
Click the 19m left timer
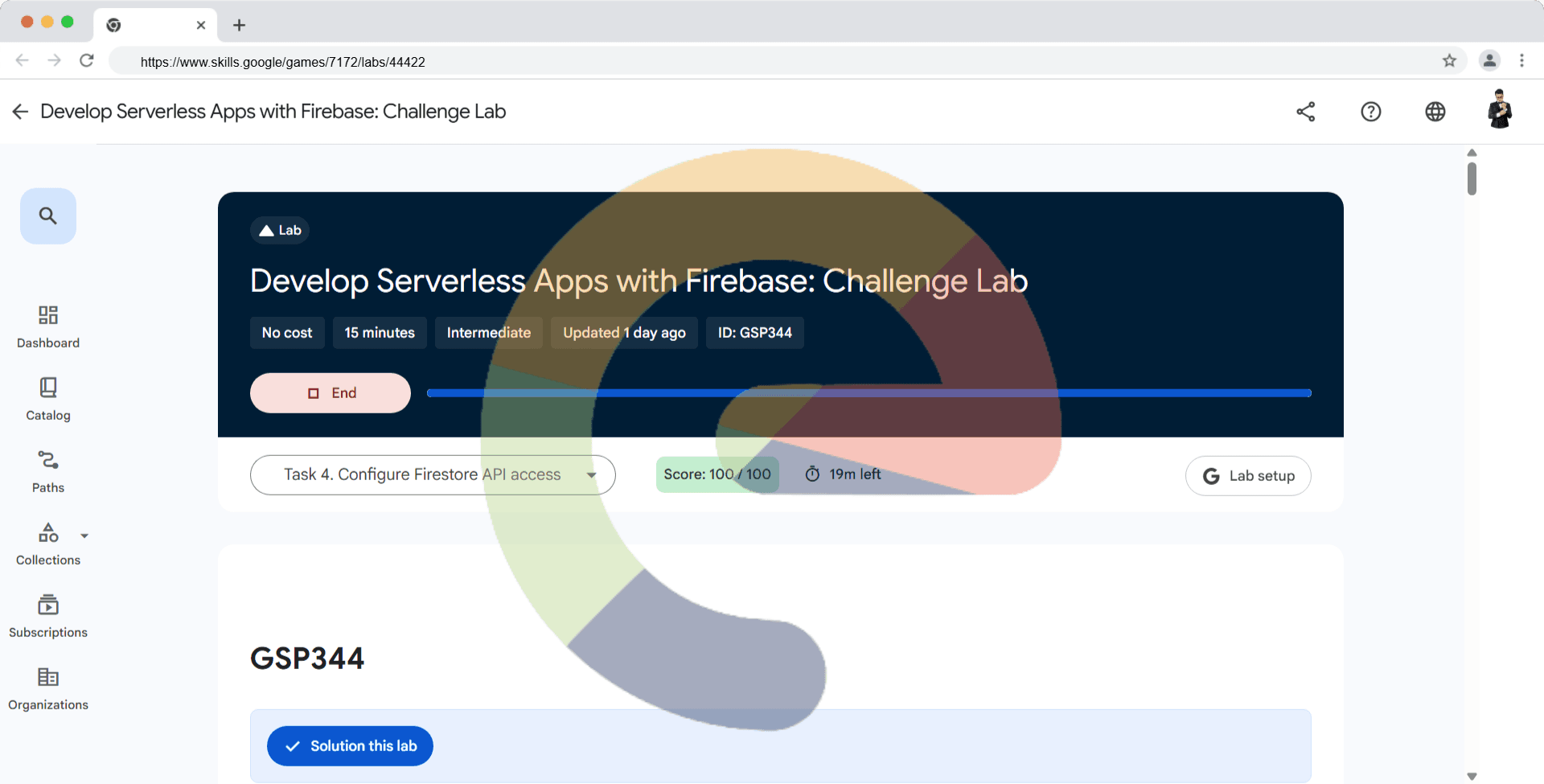[x=843, y=474]
